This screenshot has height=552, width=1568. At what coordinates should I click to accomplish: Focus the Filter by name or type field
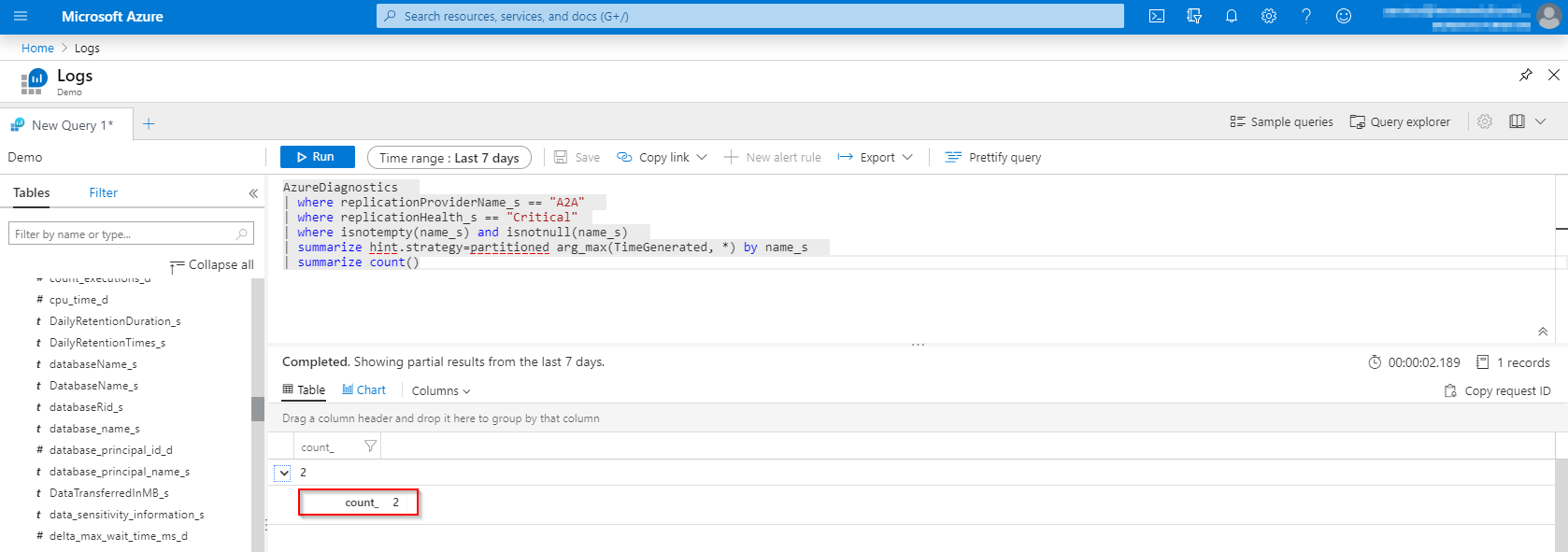[x=131, y=234]
